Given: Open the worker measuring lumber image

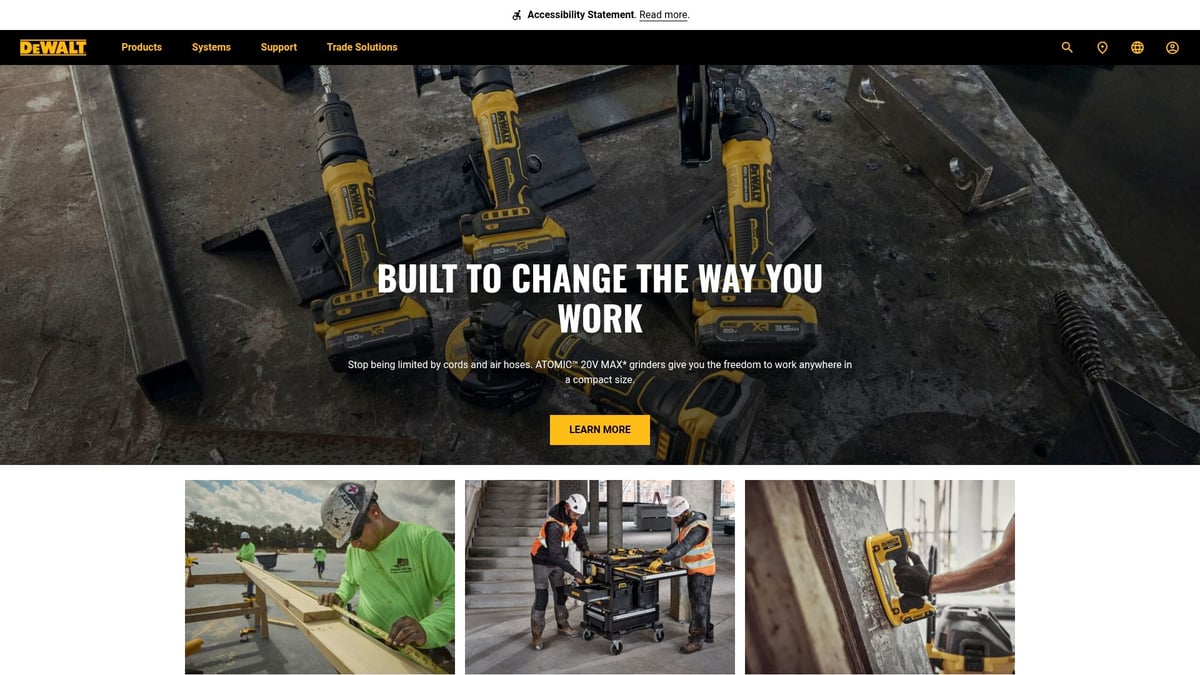Looking at the screenshot, I should click(320, 577).
